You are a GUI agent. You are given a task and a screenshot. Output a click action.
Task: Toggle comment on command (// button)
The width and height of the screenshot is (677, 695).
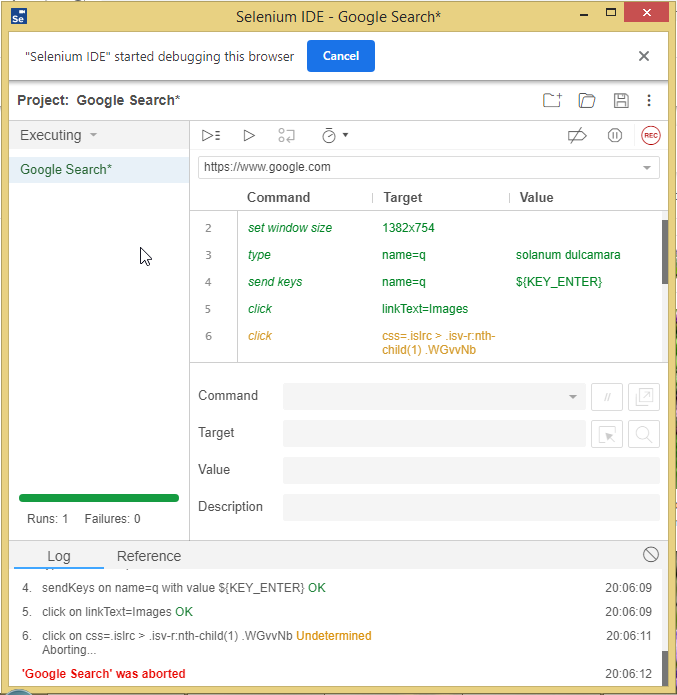607,397
